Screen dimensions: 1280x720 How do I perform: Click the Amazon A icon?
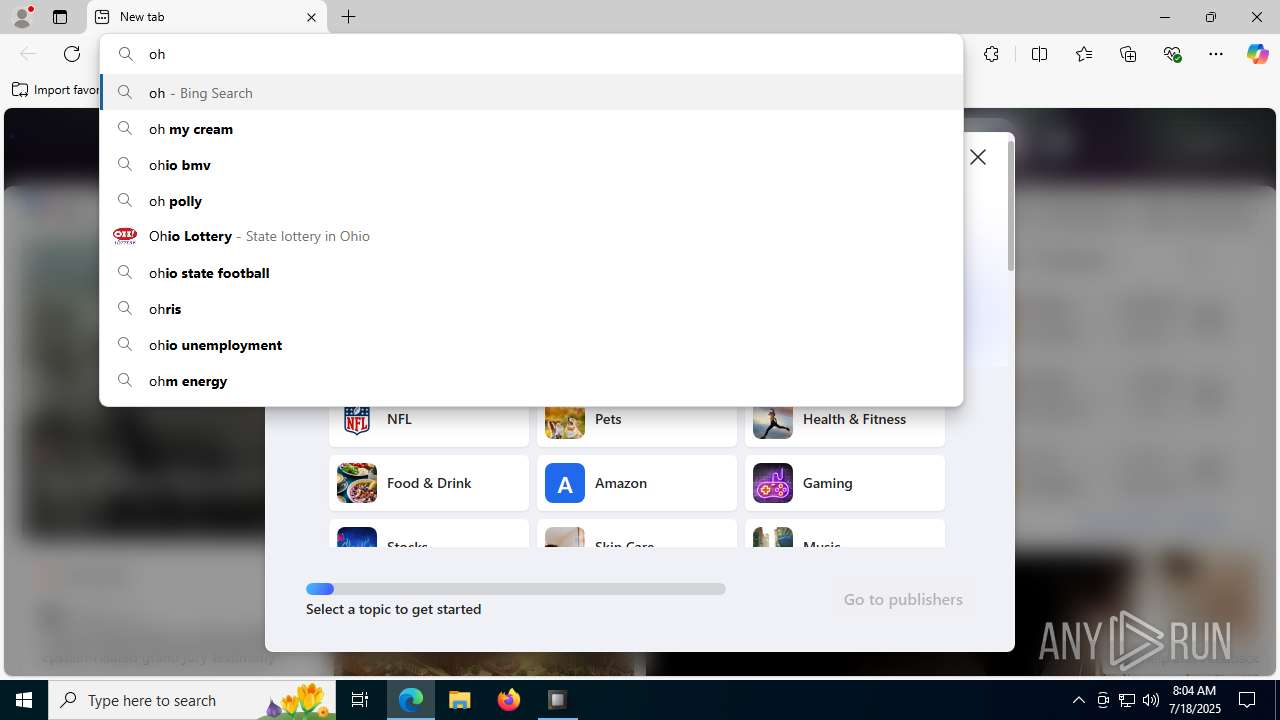pos(565,483)
